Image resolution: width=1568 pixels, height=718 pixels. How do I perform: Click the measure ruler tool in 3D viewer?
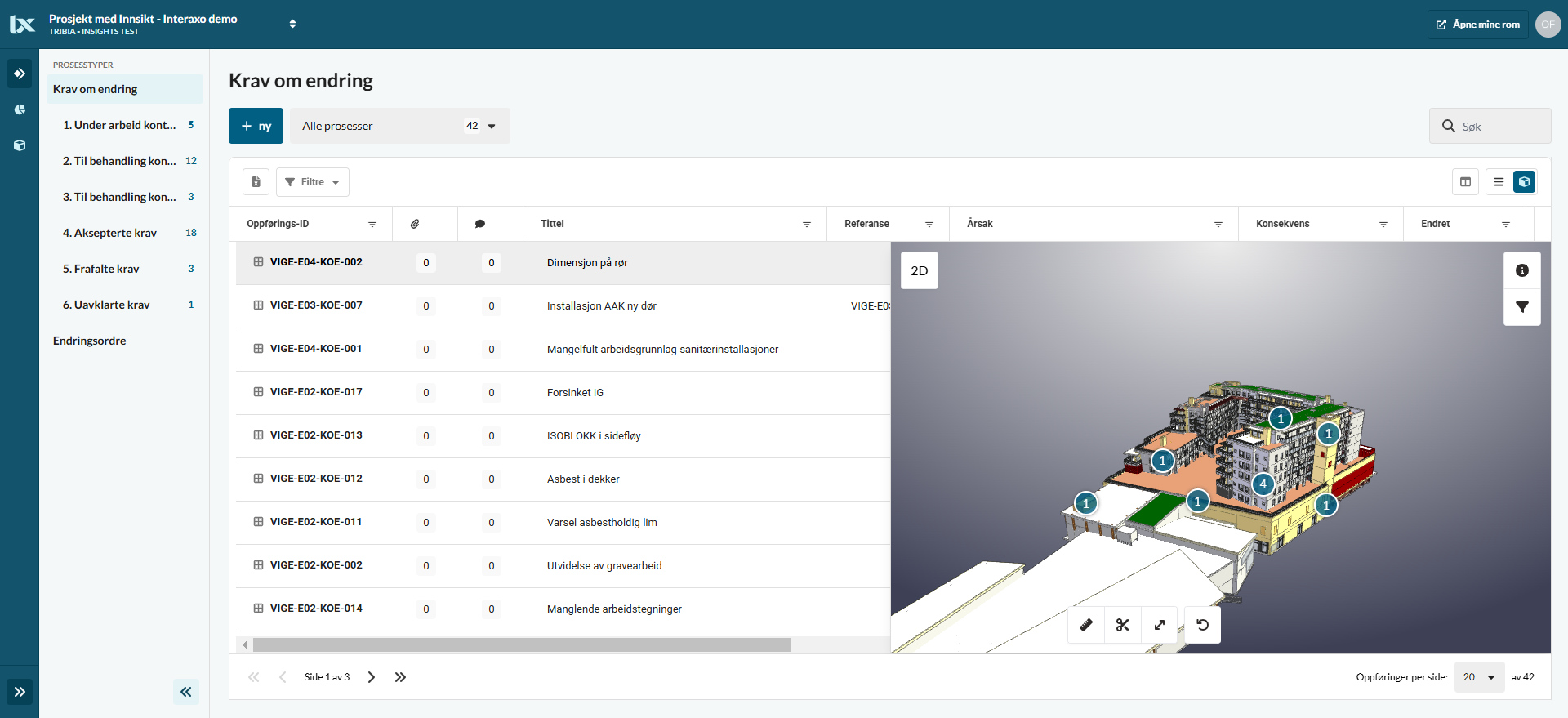coord(1086,625)
